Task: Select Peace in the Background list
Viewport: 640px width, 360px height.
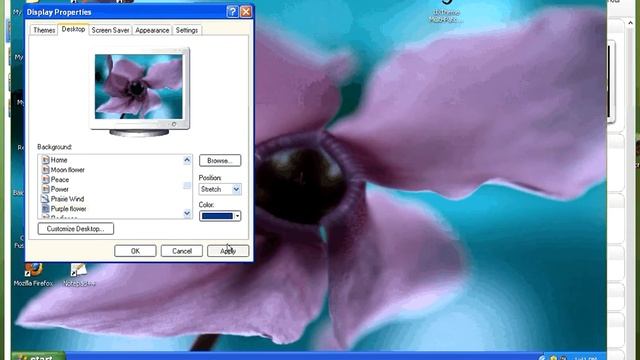Action: pos(60,180)
